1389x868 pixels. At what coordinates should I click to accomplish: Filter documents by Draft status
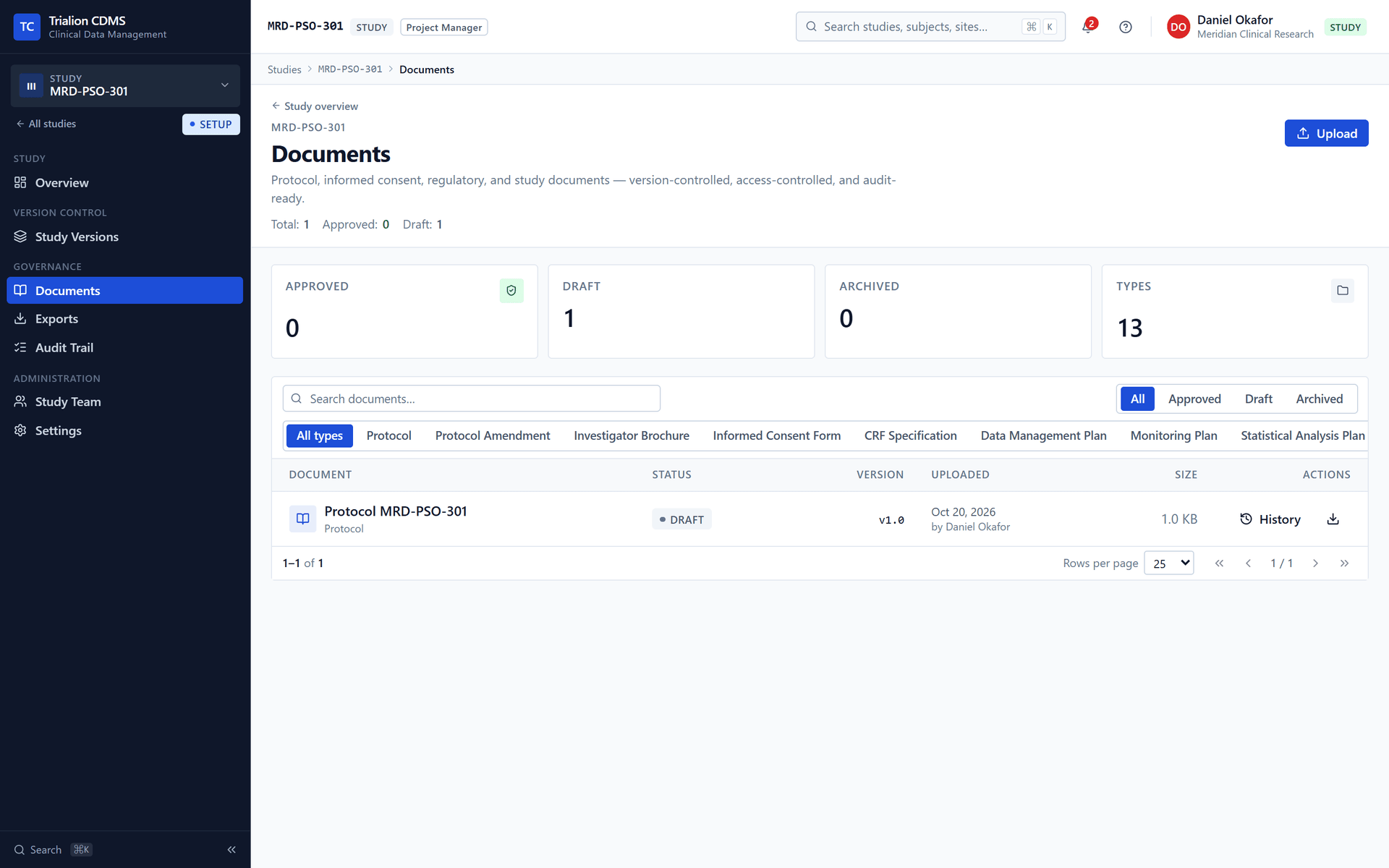point(1258,399)
